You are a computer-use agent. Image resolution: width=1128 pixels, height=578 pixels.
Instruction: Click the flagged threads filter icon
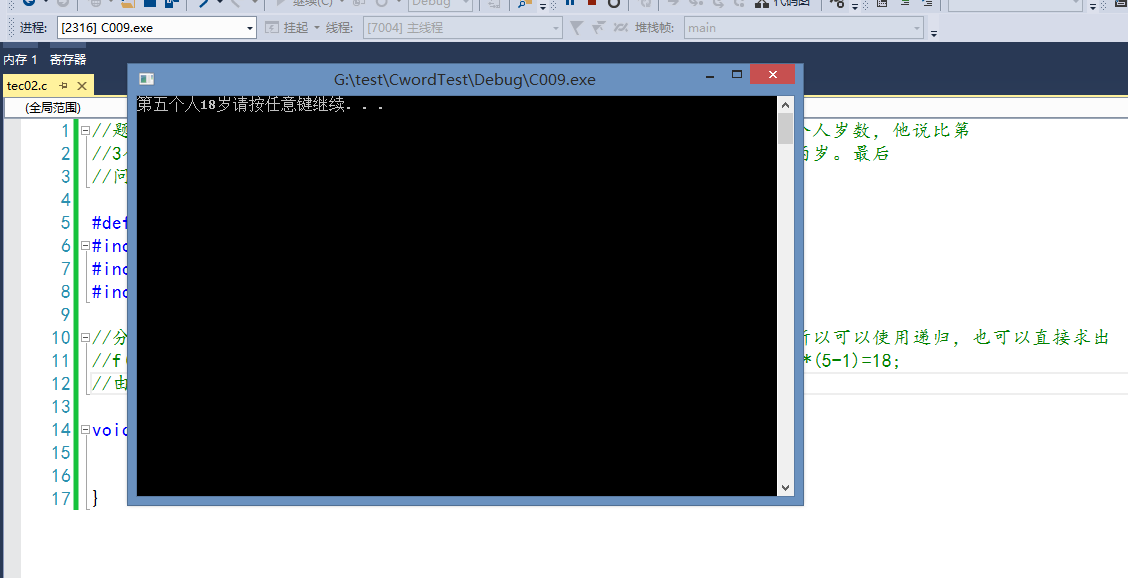pyautogui.click(x=598, y=28)
